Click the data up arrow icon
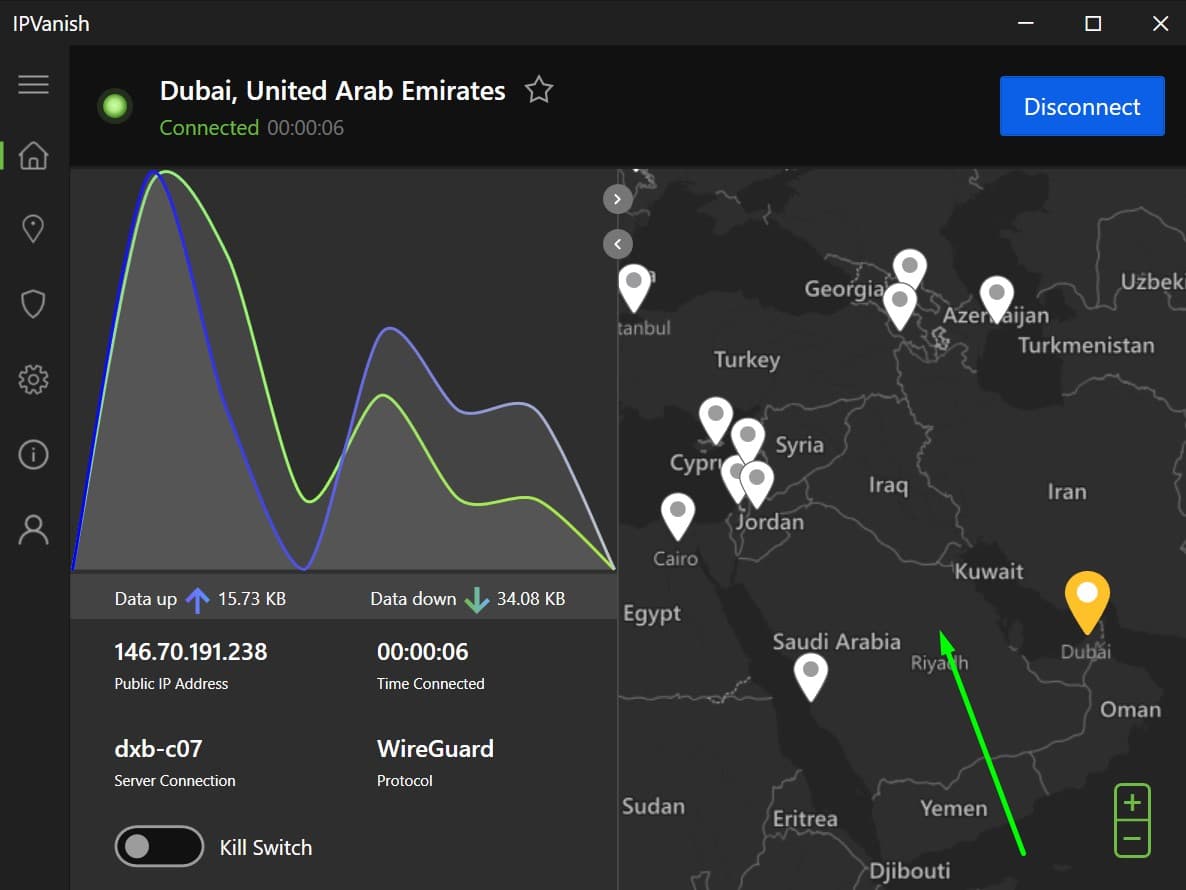 click(x=197, y=600)
